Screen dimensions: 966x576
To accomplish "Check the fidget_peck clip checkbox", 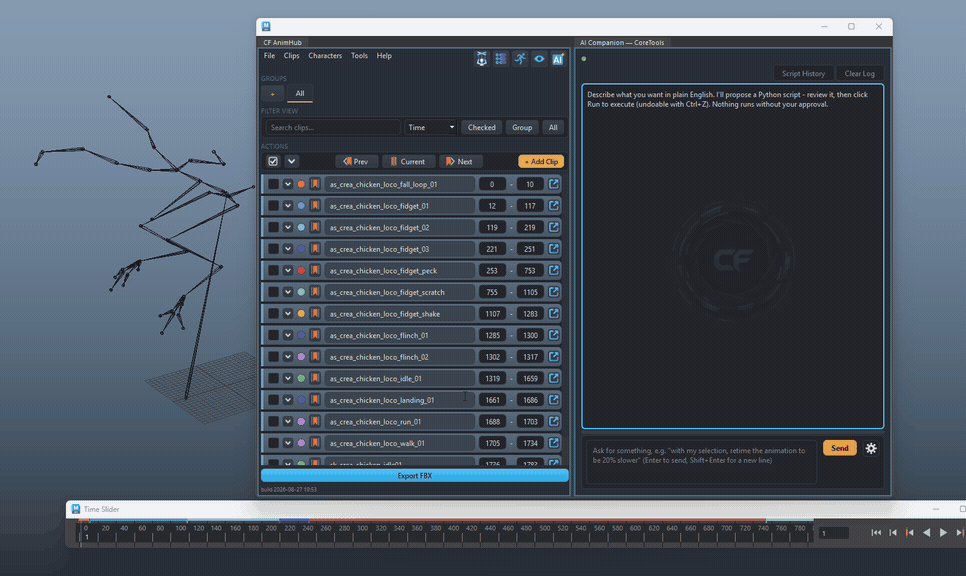I will pyautogui.click(x=273, y=270).
